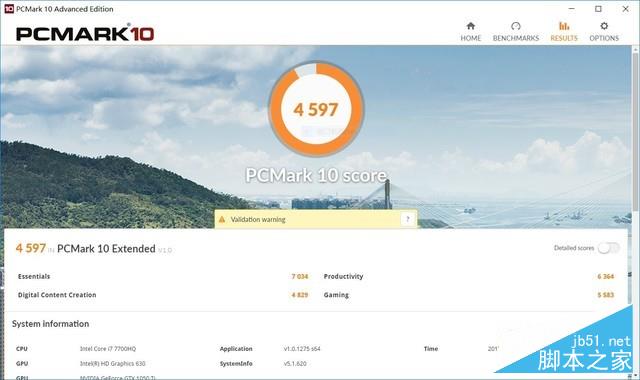Minimize the PCMark 10 window

click(571, 9)
